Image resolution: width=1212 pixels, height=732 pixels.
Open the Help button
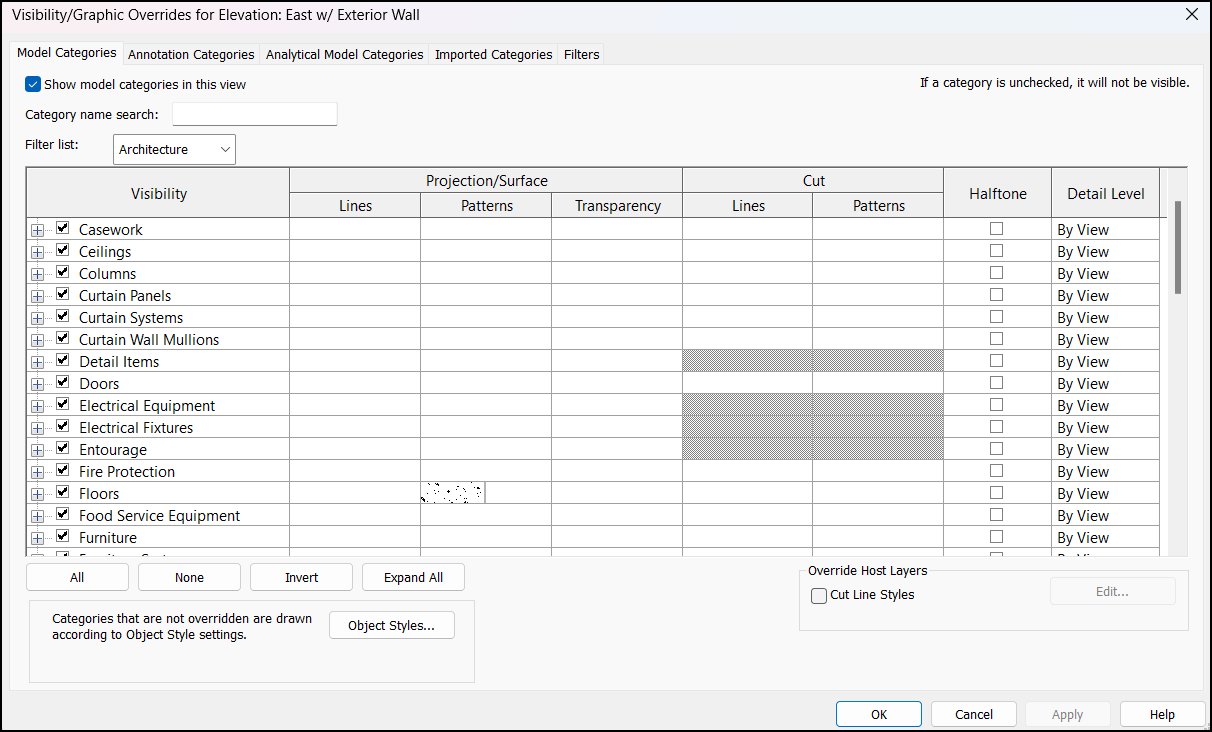[1162, 714]
